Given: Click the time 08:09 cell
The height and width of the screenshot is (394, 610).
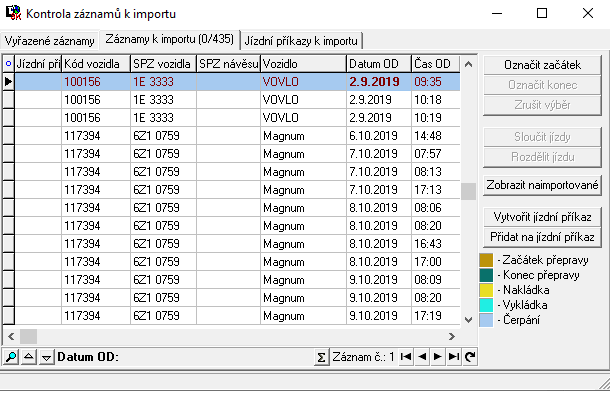Looking at the screenshot, I should pos(436,280).
